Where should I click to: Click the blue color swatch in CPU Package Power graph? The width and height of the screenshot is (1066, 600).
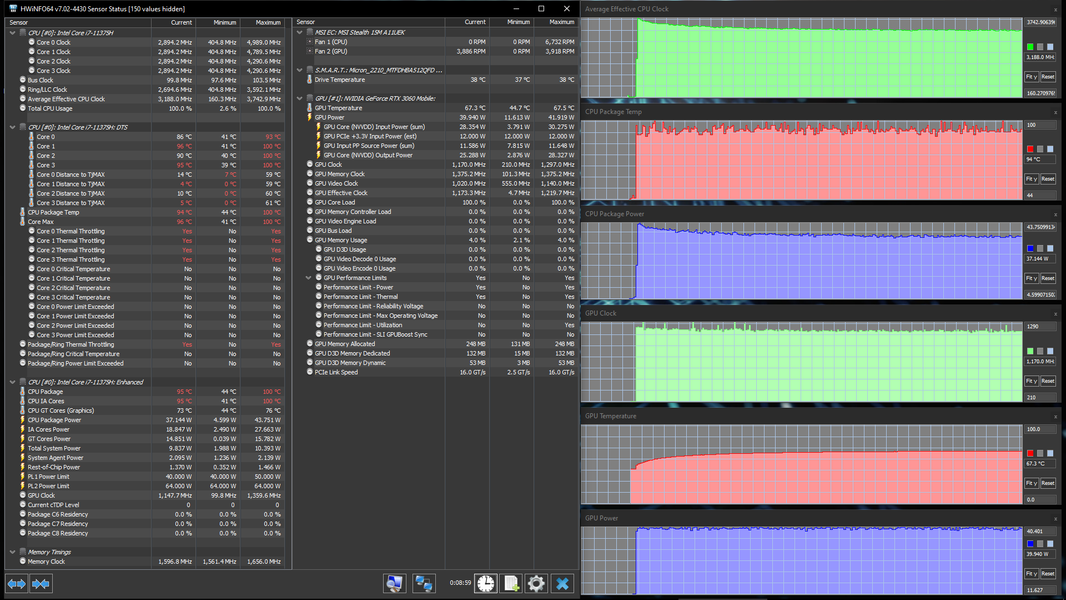[1030, 249]
